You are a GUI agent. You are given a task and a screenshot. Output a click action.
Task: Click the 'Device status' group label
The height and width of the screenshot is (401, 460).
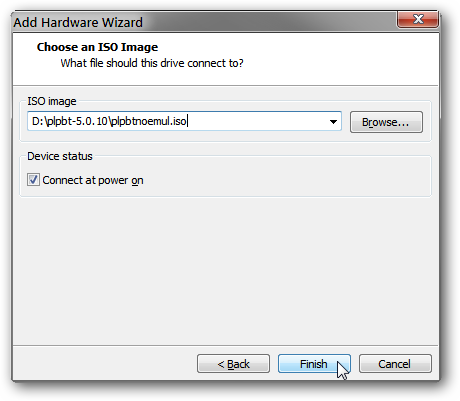pyautogui.click(x=60, y=156)
